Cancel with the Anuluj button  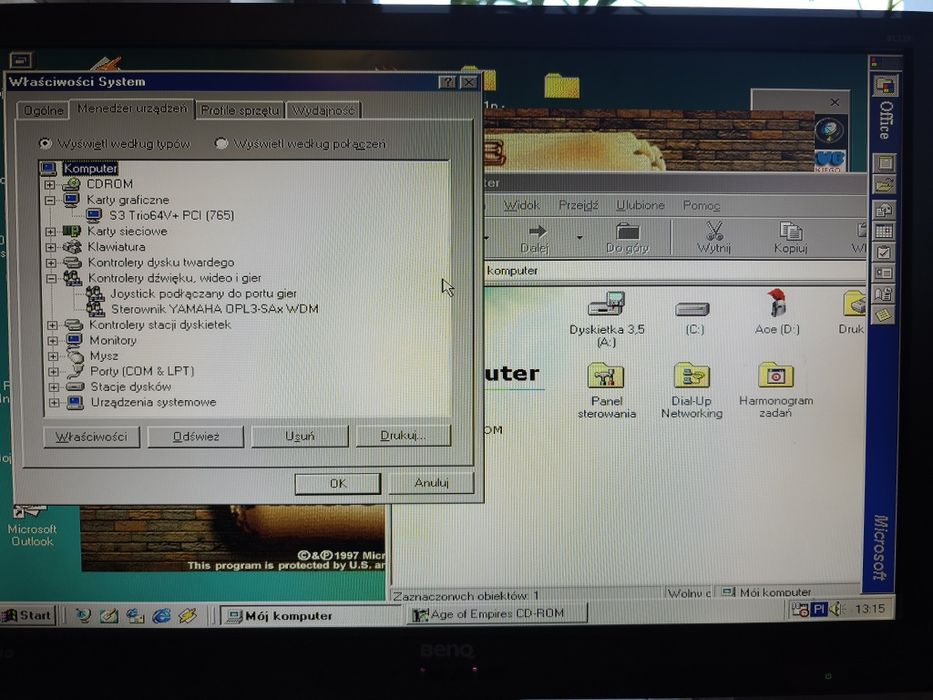coord(431,483)
